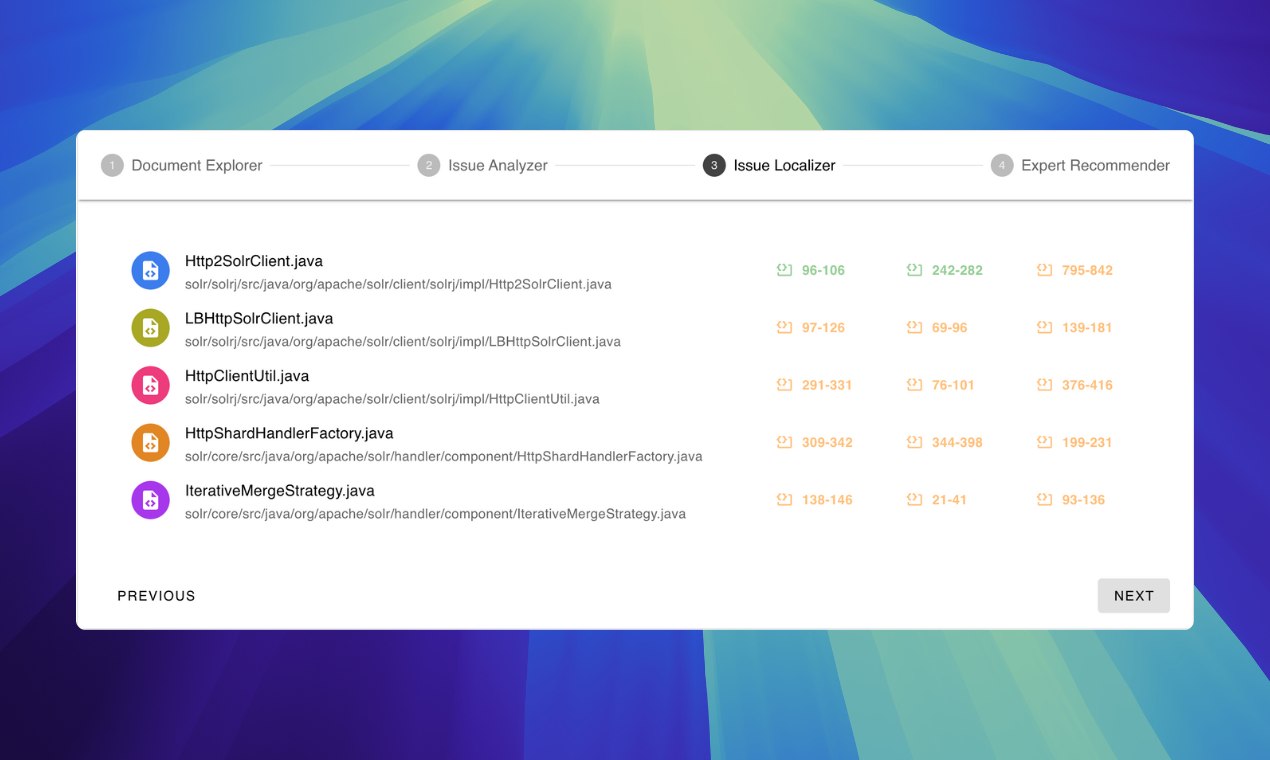This screenshot has height=760, width=1270.
Task: Open line range 242-282 of Http2SolrClient
Action: [957, 270]
